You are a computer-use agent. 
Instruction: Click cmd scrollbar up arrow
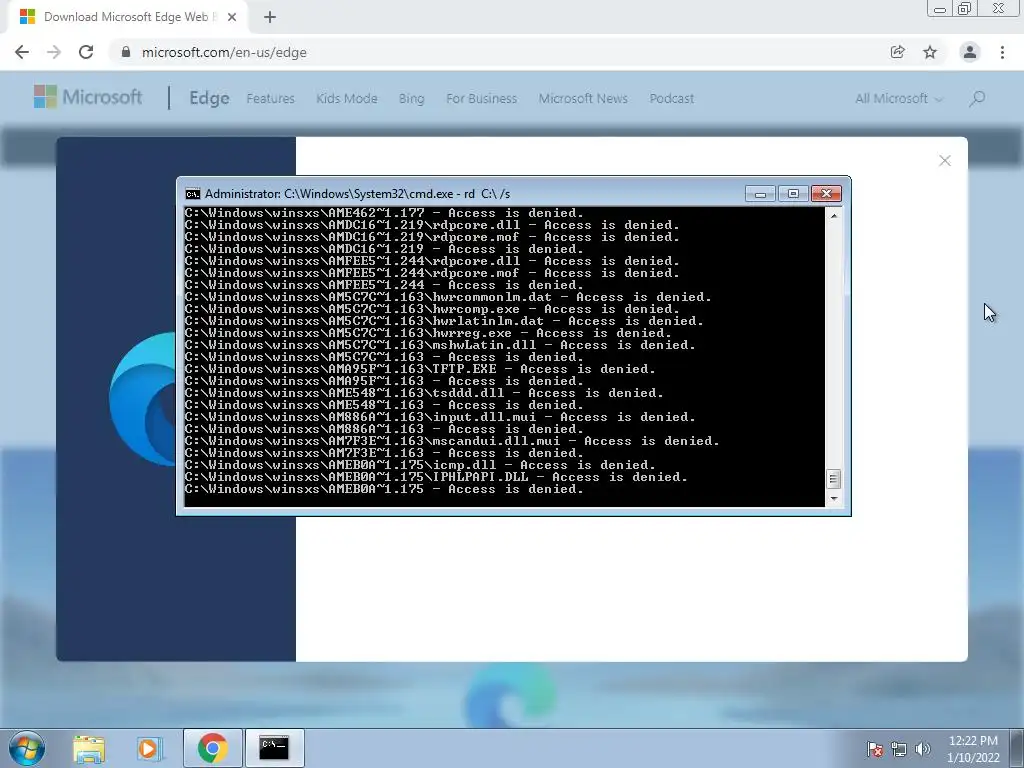click(x=834, y=215)
